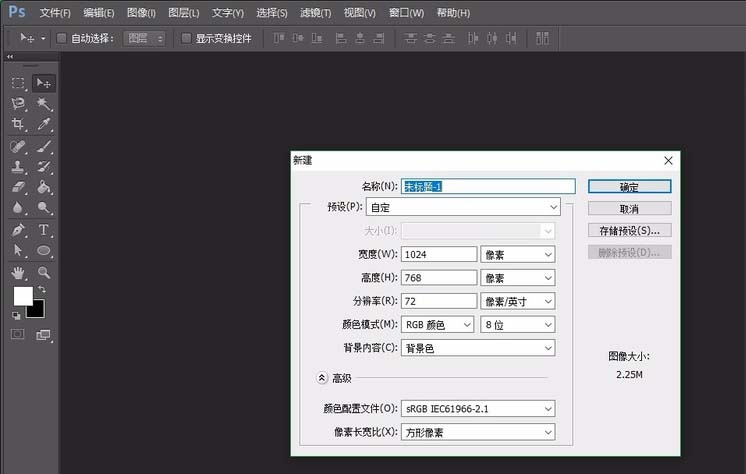746x474 pixels.
Task: Click the Auto-Align Layers icon in options bar
Action: (542, 38)
